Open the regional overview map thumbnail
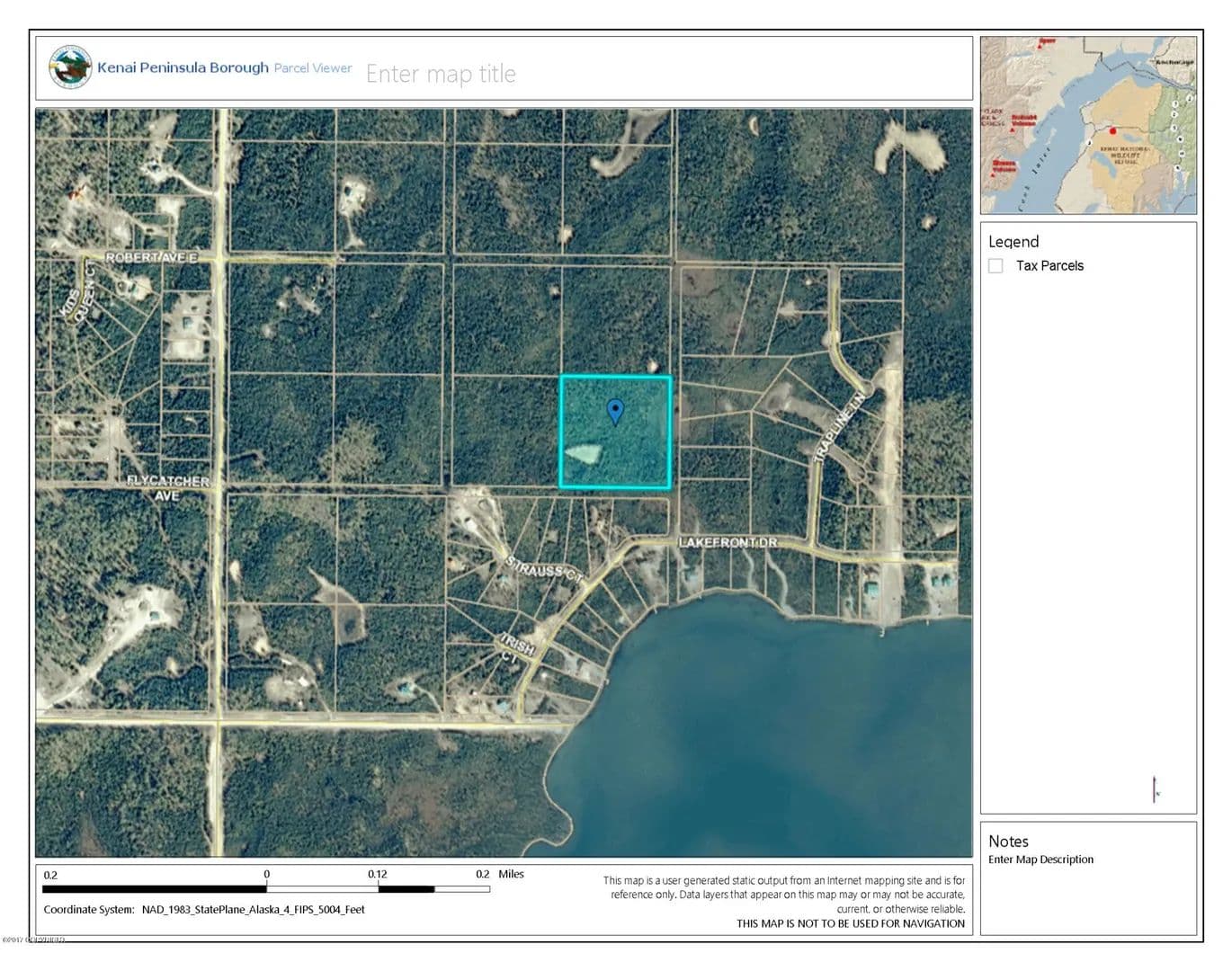The width and height of the screenshot is (1232, 971). tap(1087, 125)
